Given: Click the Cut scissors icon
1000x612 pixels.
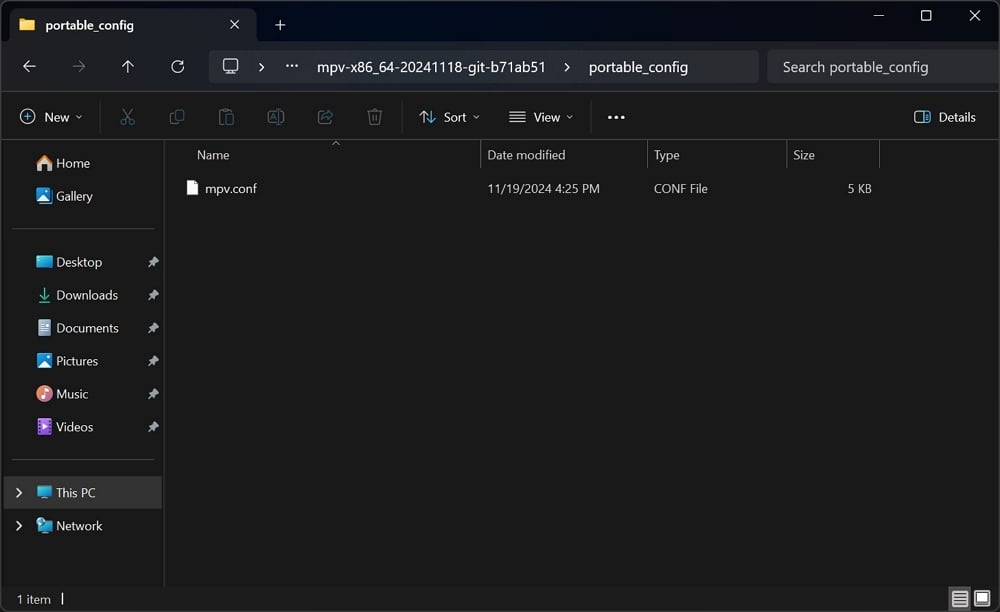Looking at the screenshot, I should coord(127,117).
